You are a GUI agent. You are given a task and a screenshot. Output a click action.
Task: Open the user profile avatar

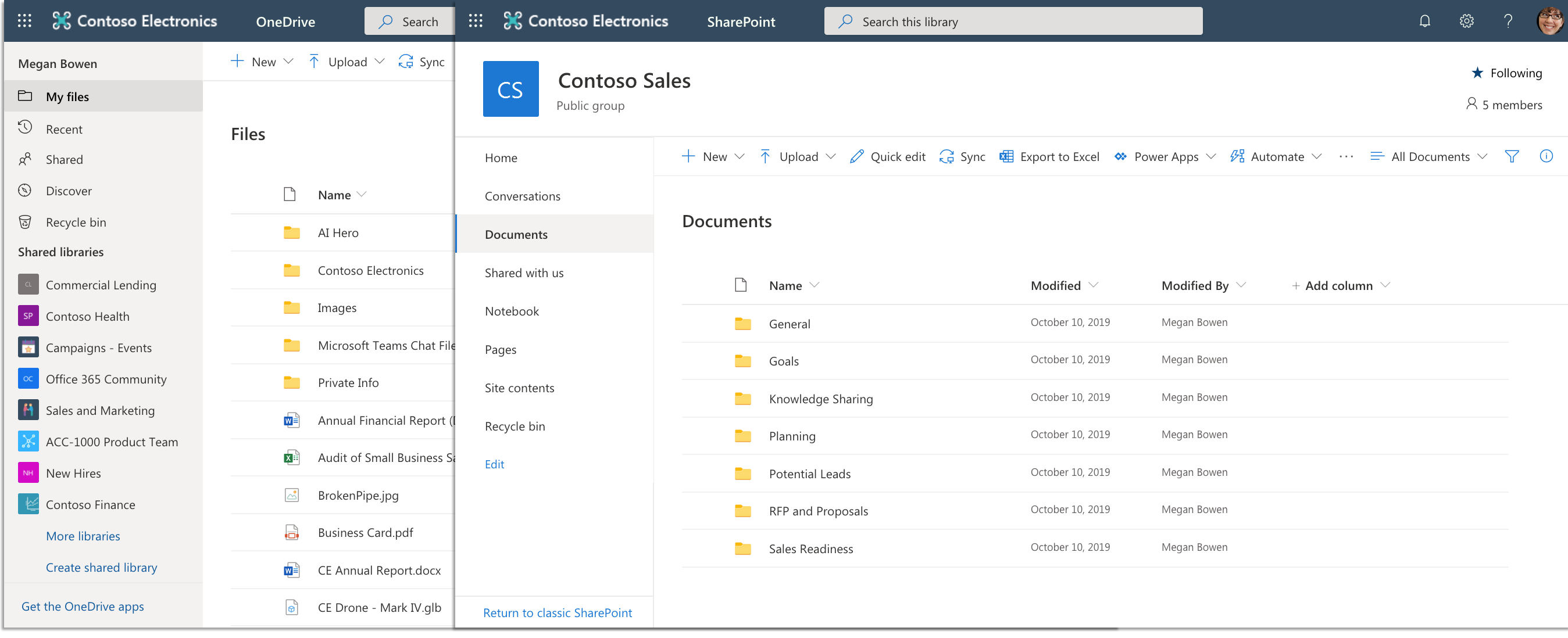point(1549,21)
